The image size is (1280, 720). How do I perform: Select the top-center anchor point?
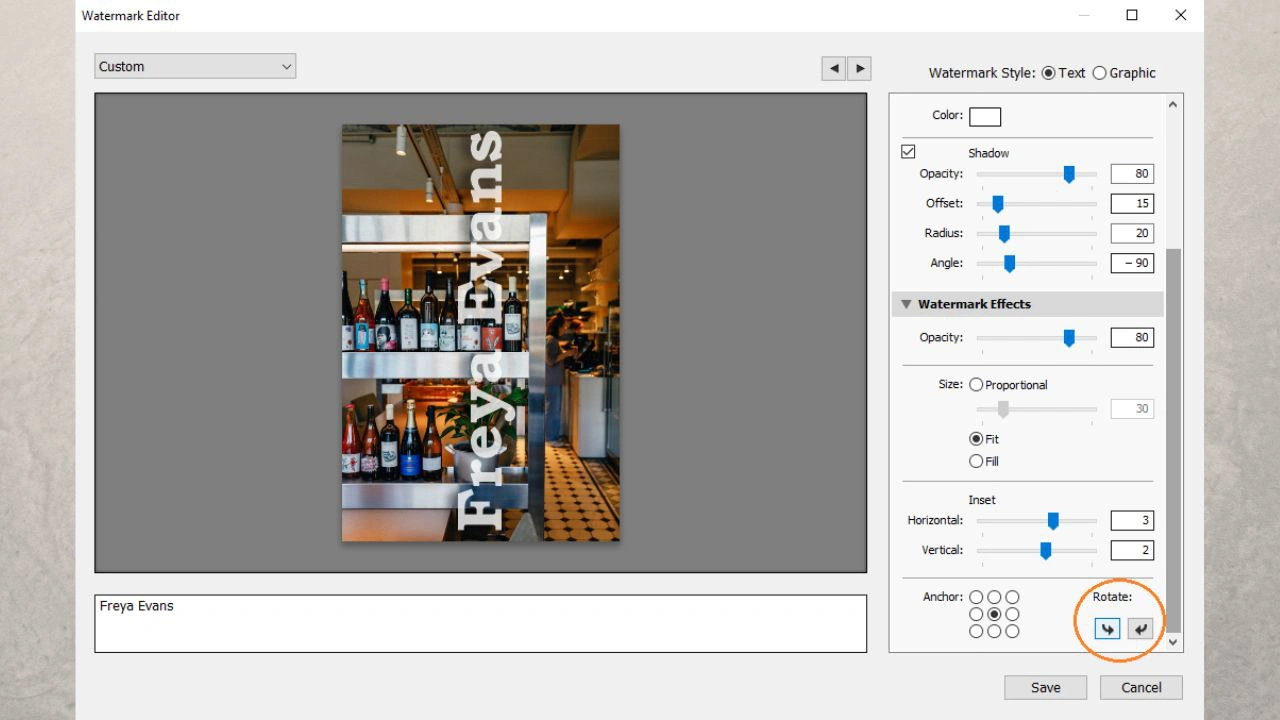994,597
